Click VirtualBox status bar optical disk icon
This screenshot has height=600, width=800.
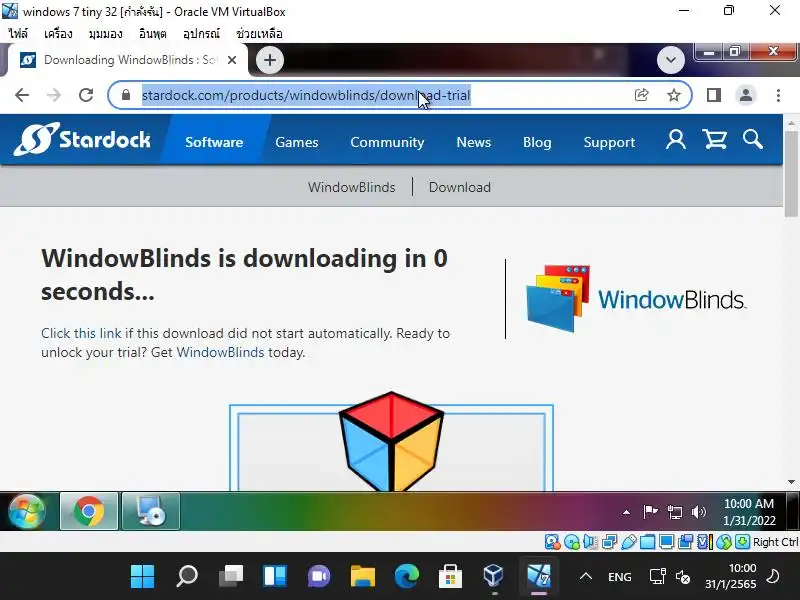point(572,542)
